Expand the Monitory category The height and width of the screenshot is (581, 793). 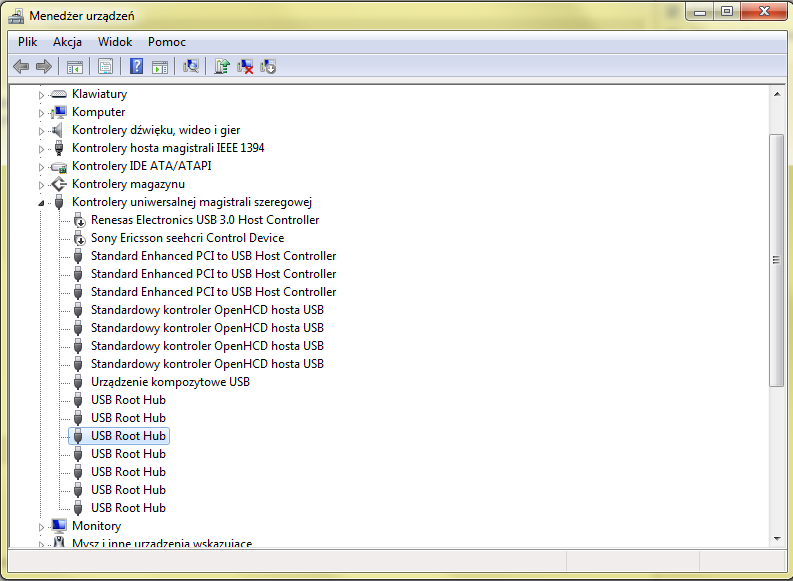[42, 526]
